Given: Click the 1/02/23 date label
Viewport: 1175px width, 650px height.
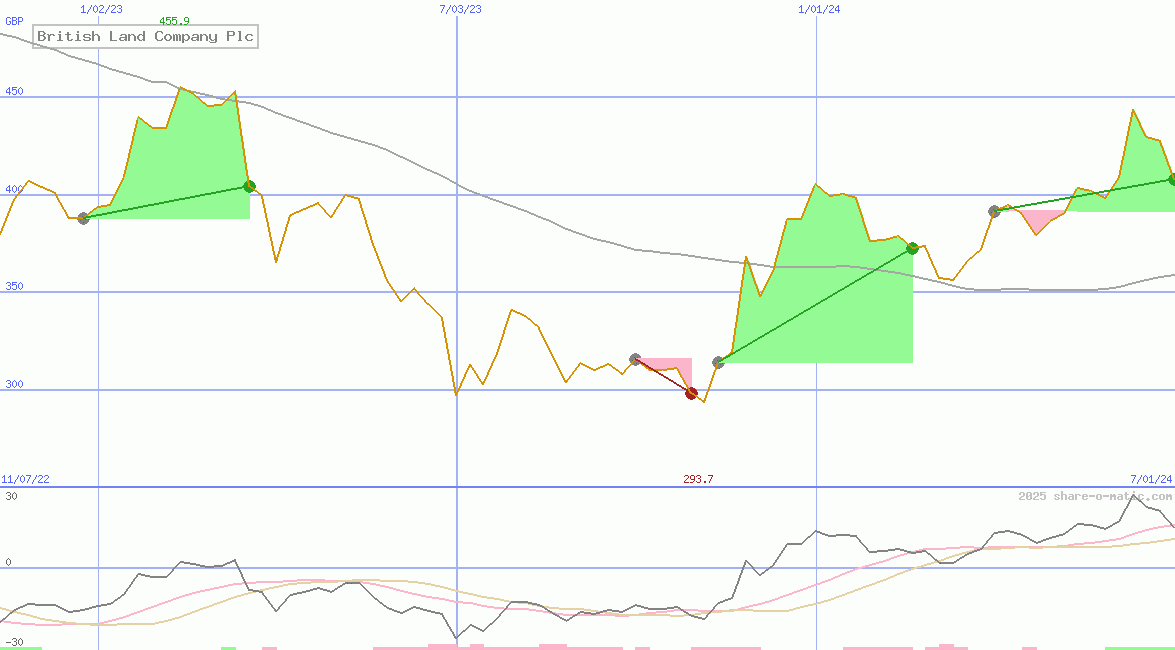Looking at the screenshot, I should tap(101, 9).
